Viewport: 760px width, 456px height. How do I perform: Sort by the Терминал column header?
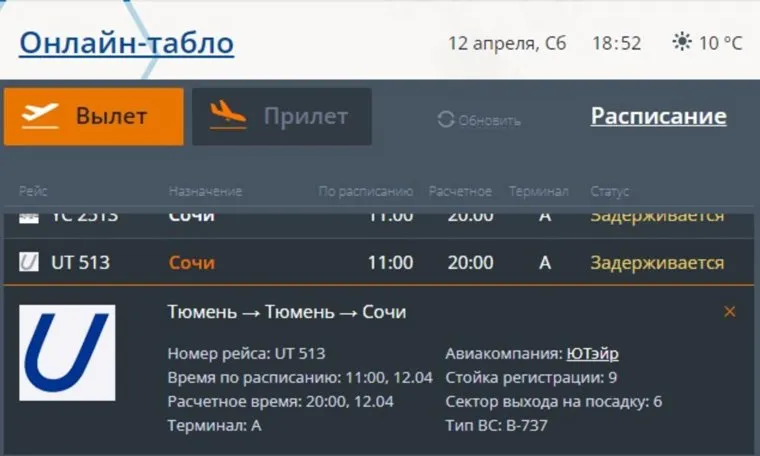[538, 191]
